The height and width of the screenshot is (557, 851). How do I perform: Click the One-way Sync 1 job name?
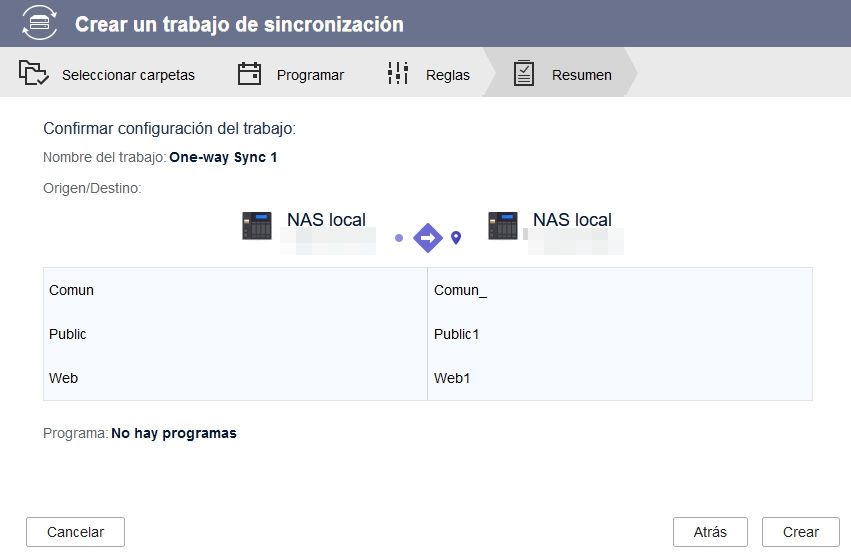coord(223,157)
